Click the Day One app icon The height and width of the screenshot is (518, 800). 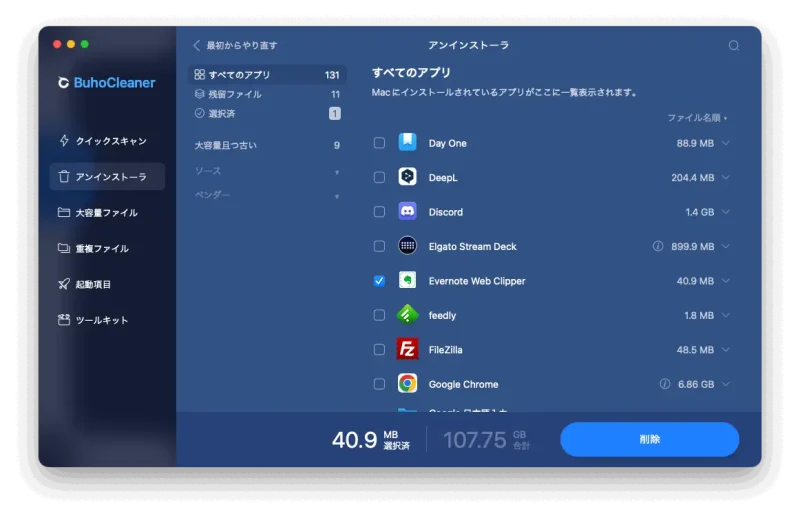(x=407, y=142)
